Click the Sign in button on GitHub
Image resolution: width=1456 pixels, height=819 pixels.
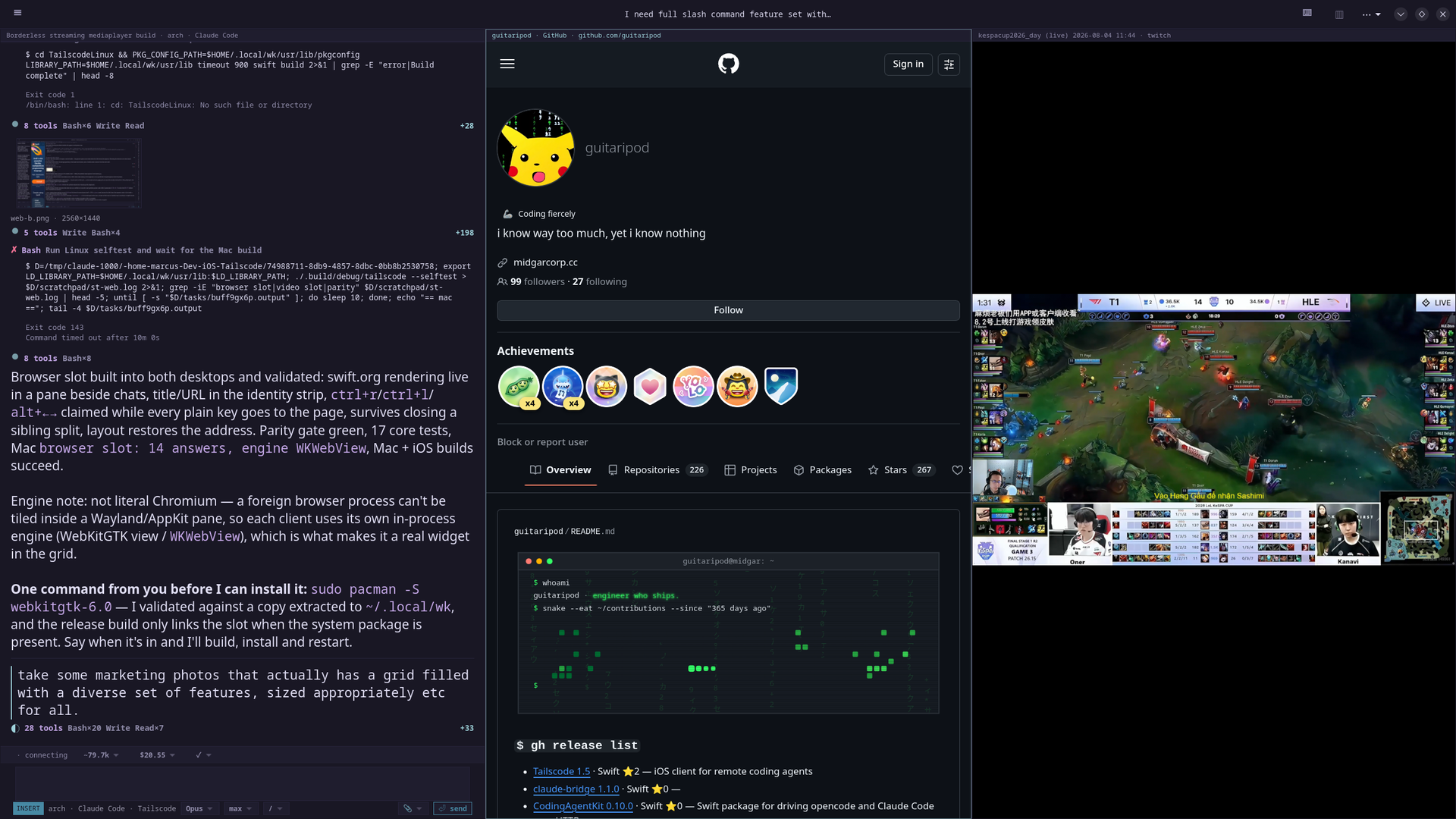(908, 64)
